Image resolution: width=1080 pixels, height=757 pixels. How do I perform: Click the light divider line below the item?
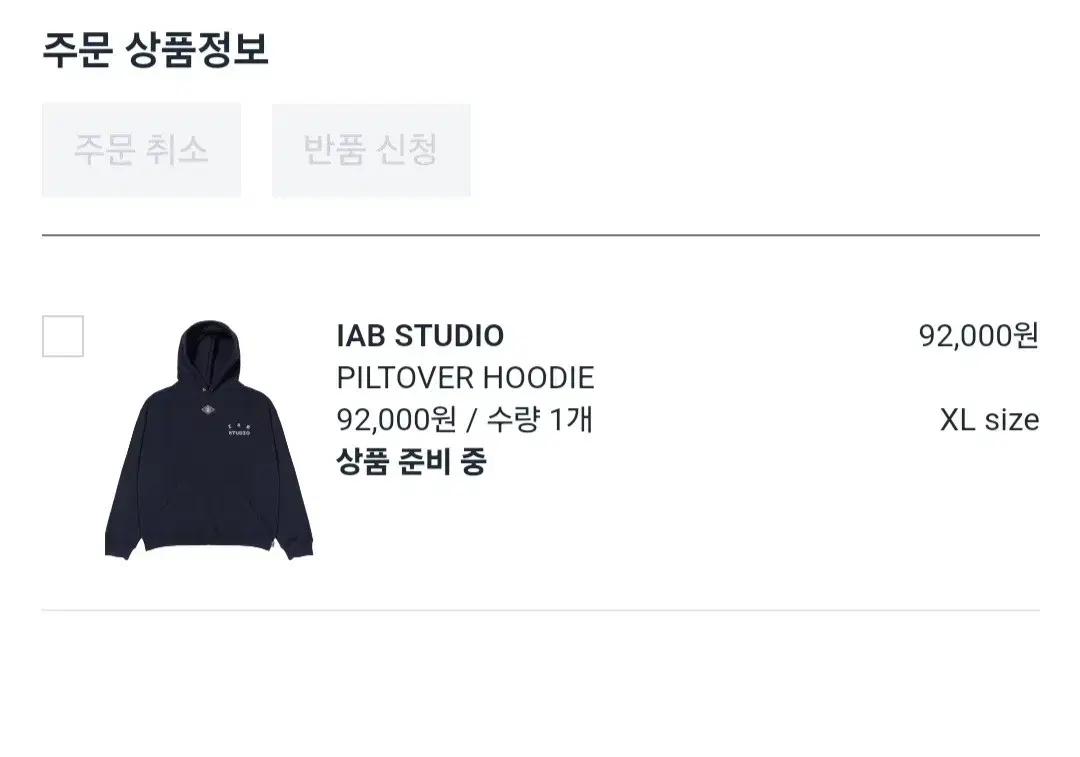[x=541, y=610]
